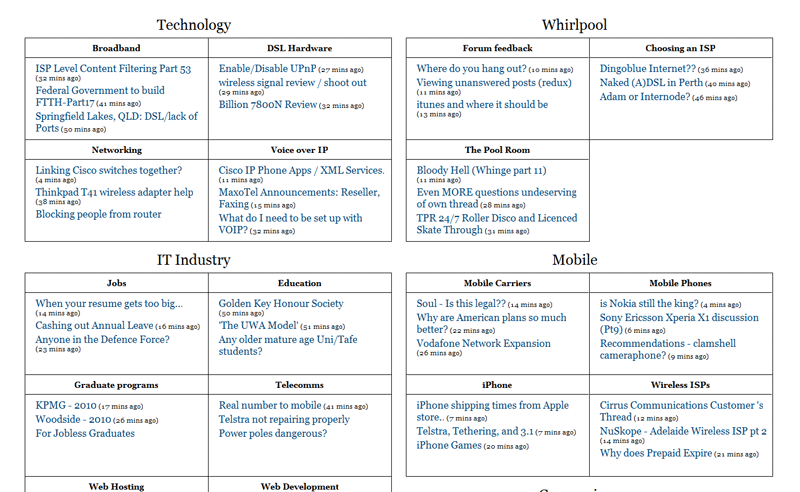Open the ISP Level Content Filtering thread

tap(113, 69)
